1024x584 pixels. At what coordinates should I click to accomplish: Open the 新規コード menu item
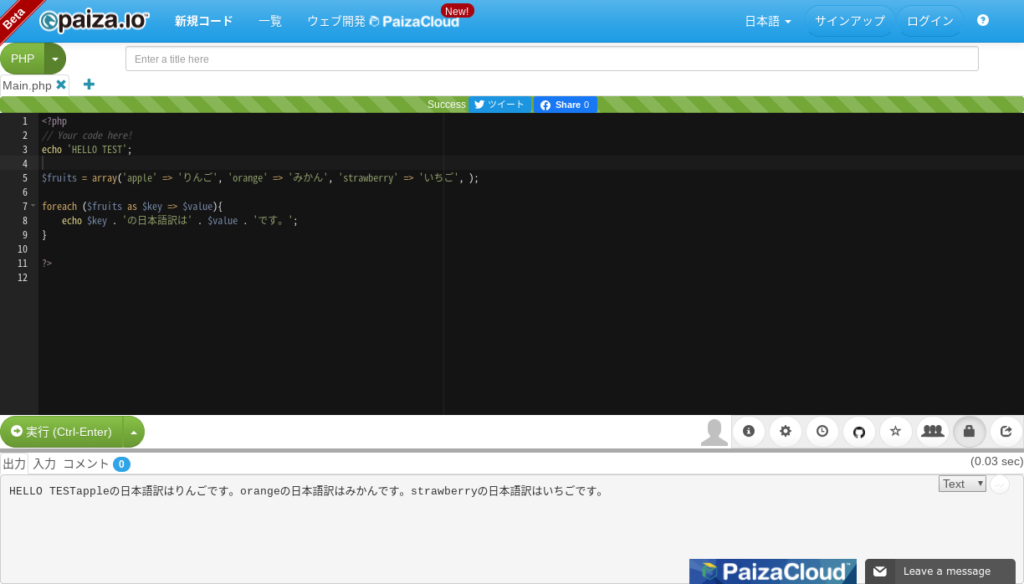click(x=203, y=20)
